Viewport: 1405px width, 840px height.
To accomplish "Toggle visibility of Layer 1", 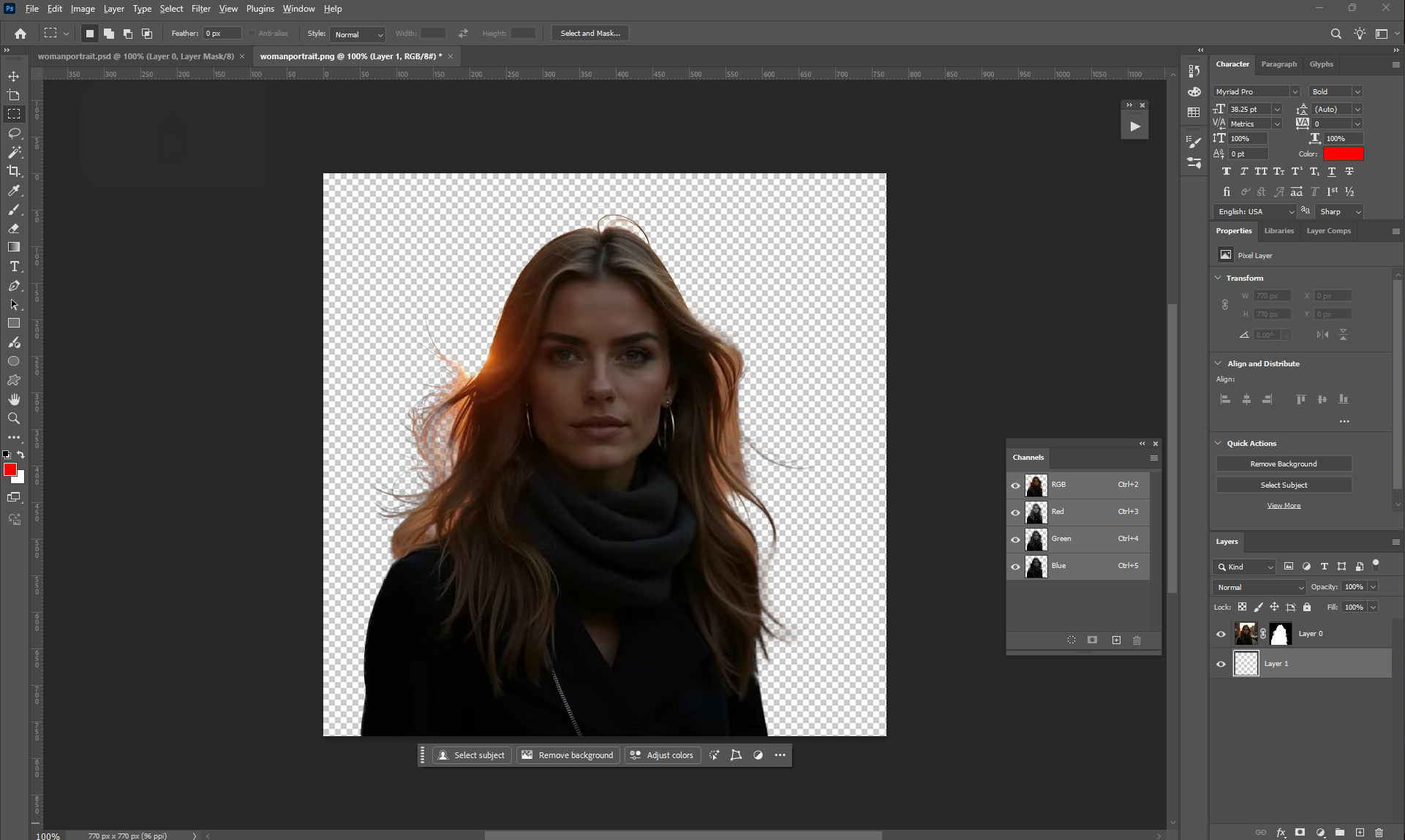I will [x=1221, y=664].
